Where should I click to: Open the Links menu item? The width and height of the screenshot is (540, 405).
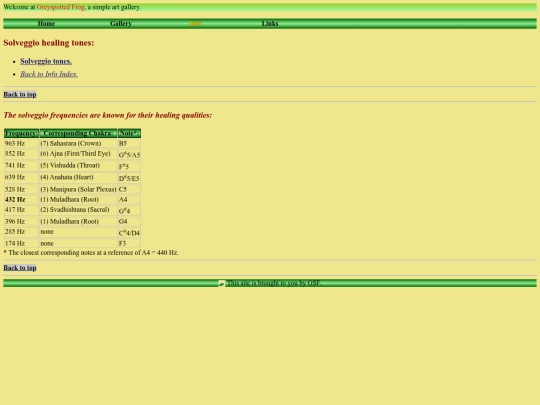coord(270,23)
